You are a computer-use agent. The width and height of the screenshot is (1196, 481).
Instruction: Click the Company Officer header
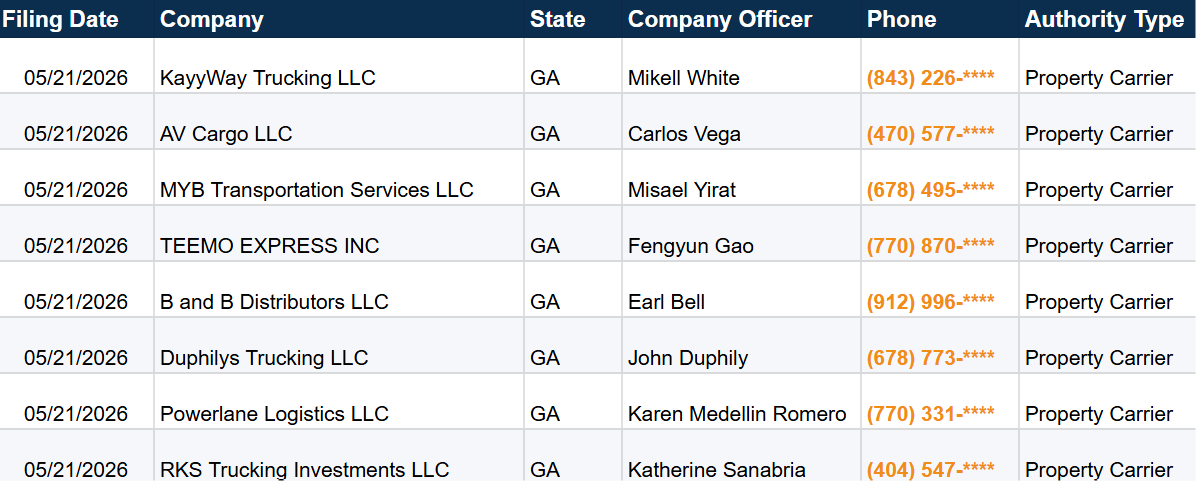[720, 20]
